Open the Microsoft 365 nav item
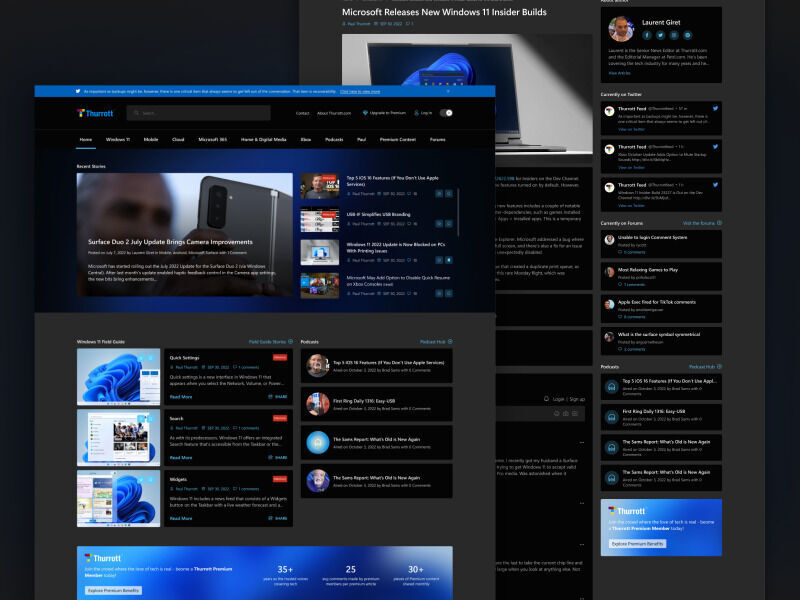Image resolution: width=800 pixels, height=600 pixels. pyautogui.click(x=213, y=139)
